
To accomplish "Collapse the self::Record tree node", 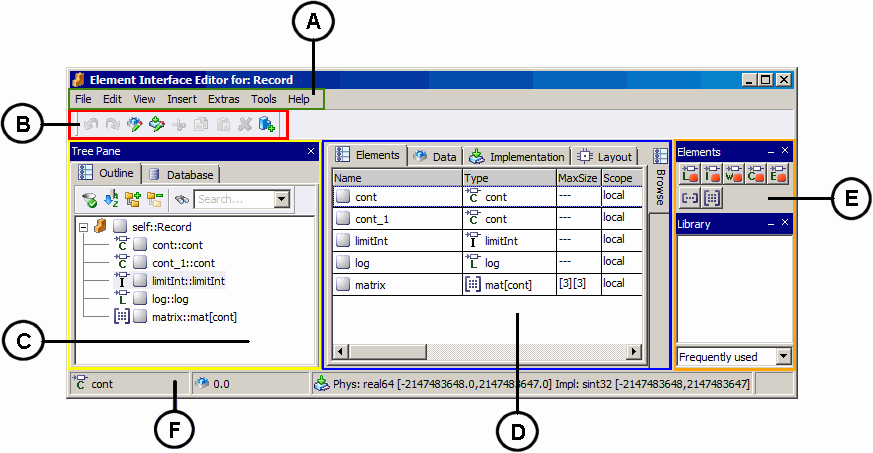I will point(84,227).
